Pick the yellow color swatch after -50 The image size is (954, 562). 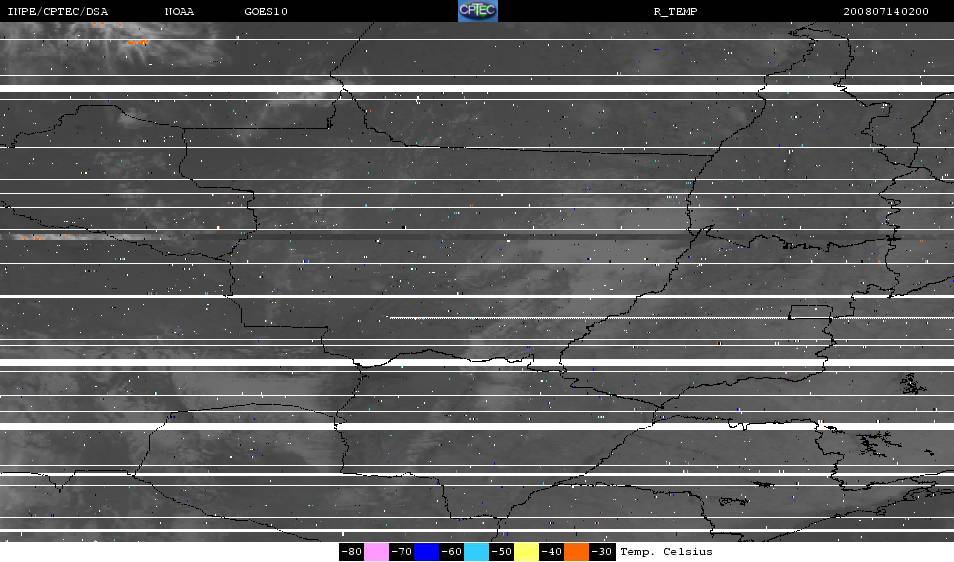pos(526,552)
